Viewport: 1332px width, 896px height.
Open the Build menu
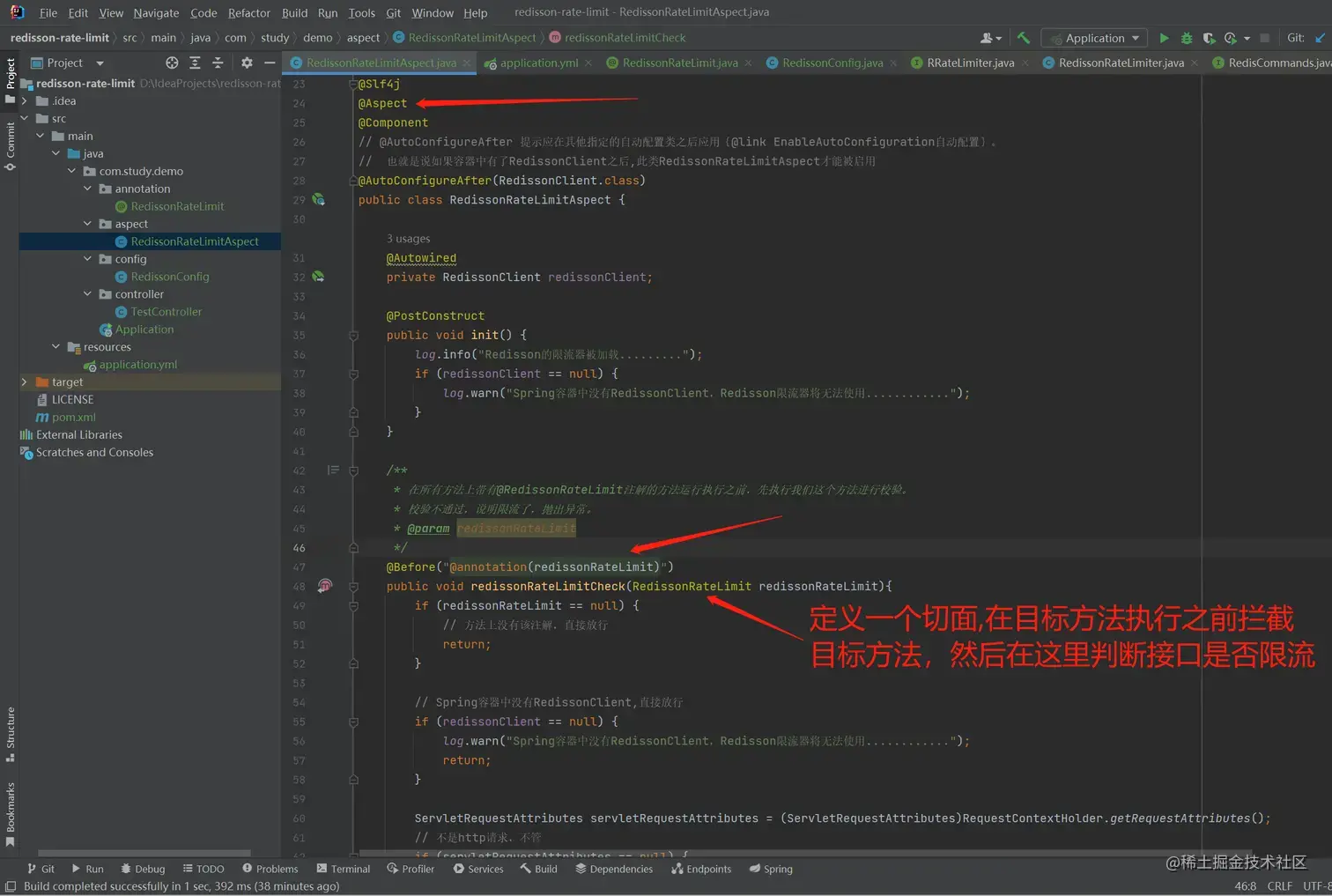[294, 12]
